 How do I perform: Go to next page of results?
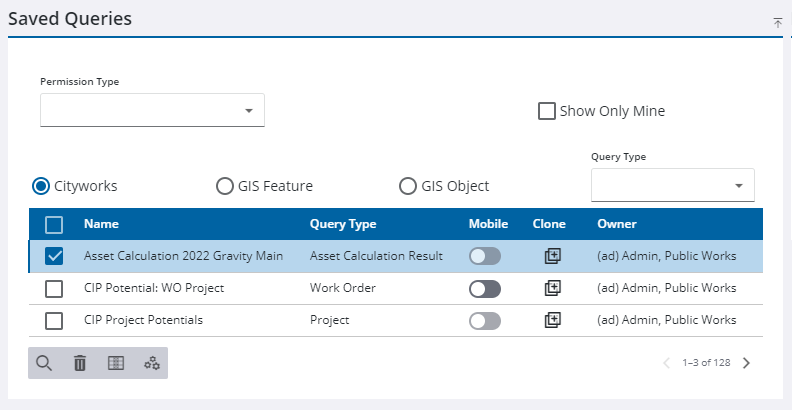tap(746, 363)
